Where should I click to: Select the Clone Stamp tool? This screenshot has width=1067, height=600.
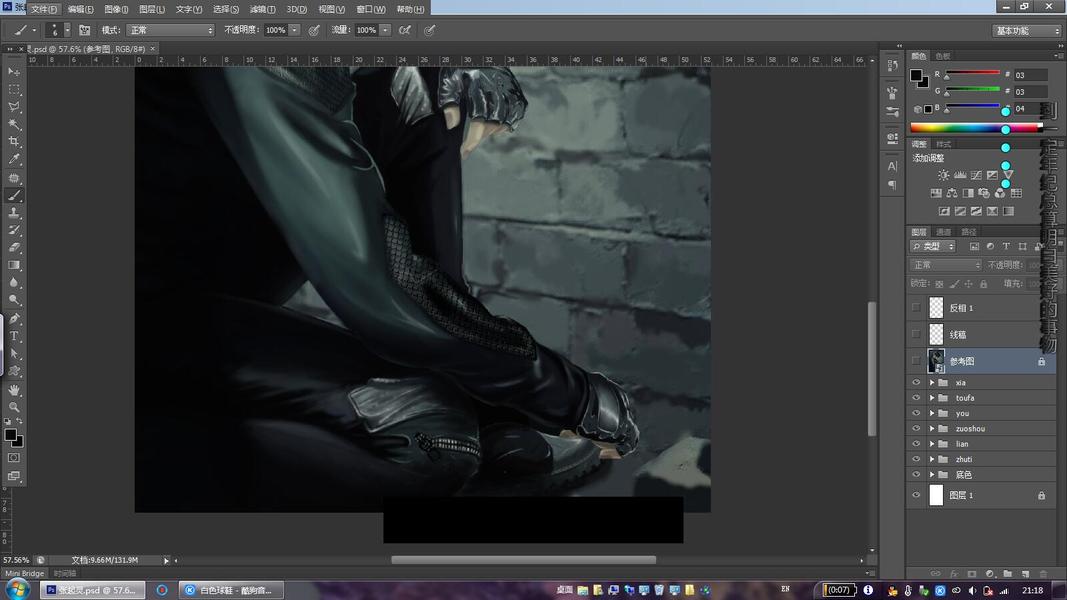click(x=14, y=213)
